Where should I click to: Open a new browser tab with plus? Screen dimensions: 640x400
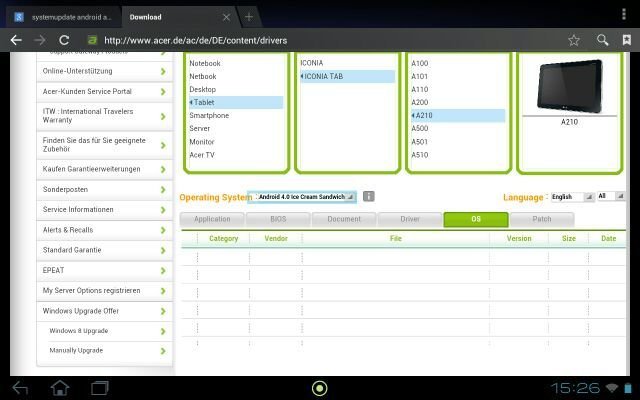(x=249, y=17)
